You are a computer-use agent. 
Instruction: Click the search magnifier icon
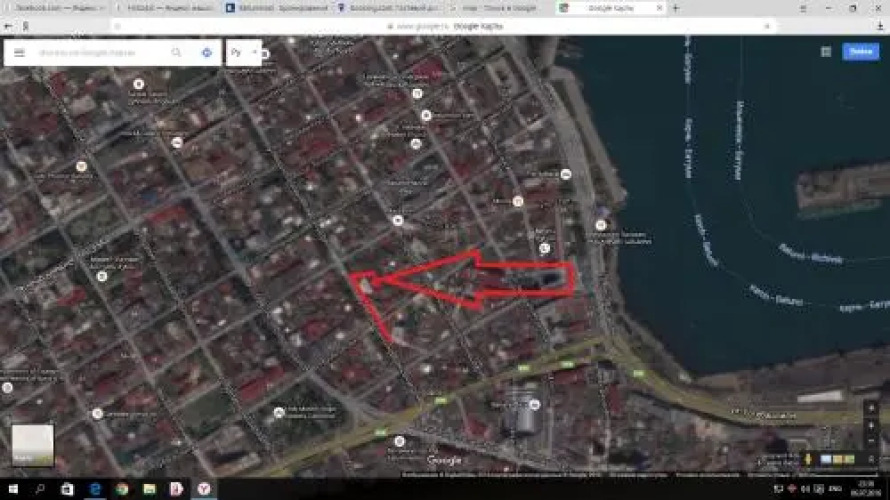point(177,52)
